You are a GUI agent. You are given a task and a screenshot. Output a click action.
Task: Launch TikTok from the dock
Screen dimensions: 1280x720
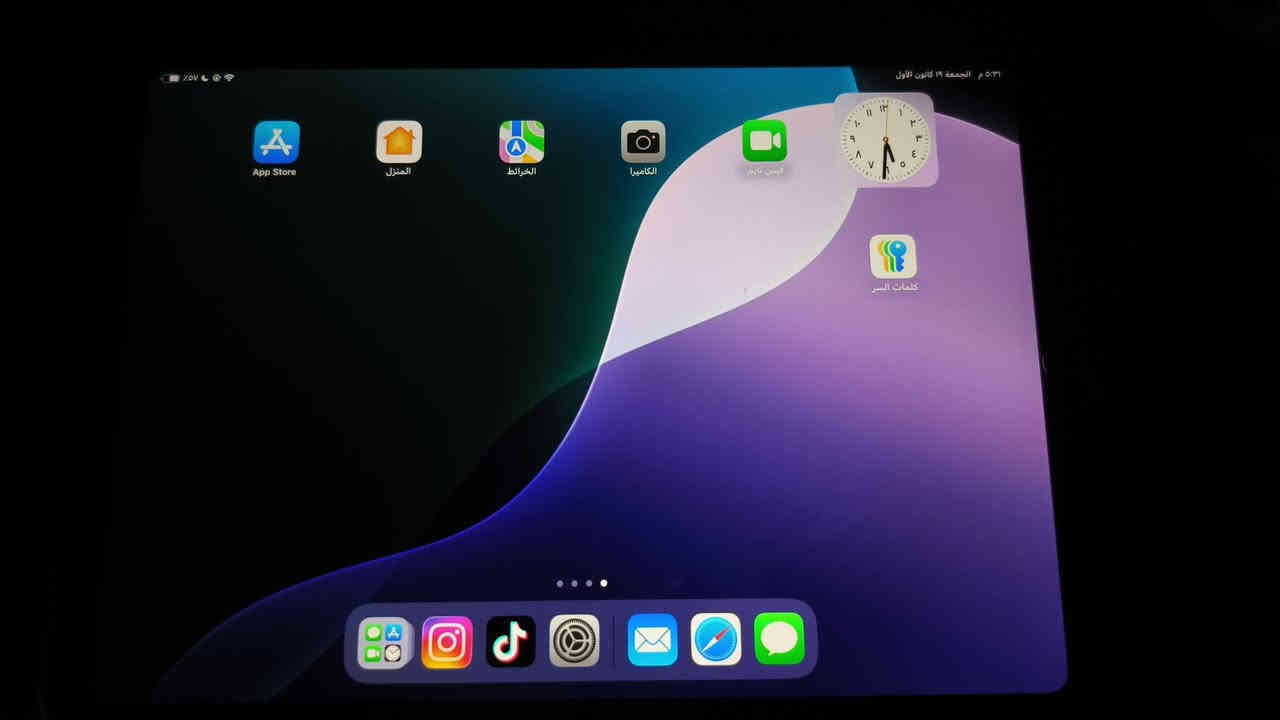[510, 641]
